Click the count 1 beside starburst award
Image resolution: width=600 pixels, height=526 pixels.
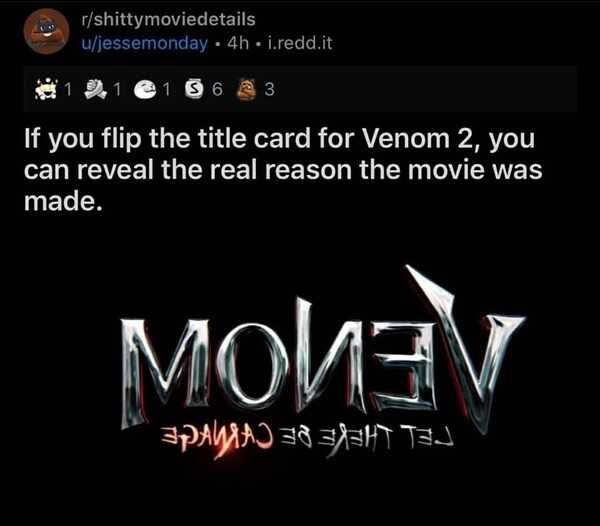click(x=68, y=90)
